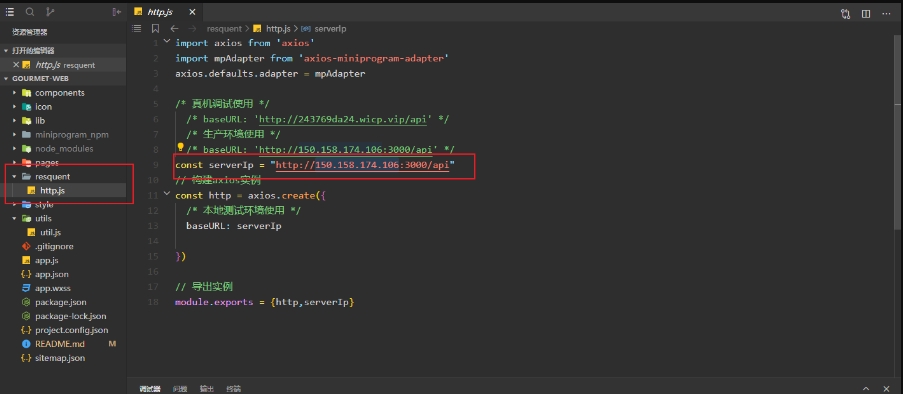903x394 pixels.
Task: Select the http.js breadcrumb
Action: (279, 28)
